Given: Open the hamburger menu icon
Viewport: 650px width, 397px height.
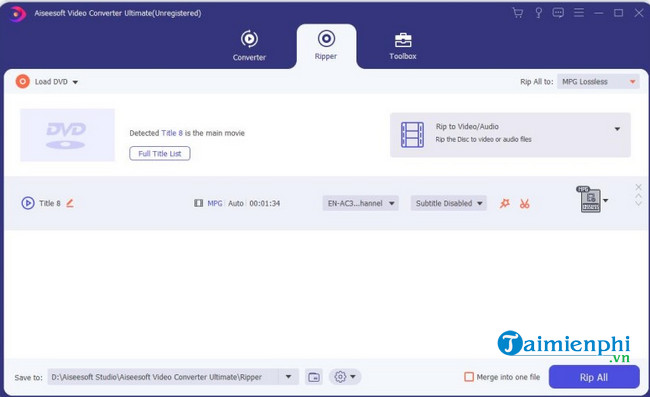Looking at the screenshot, I should click(x=579, y=13).
